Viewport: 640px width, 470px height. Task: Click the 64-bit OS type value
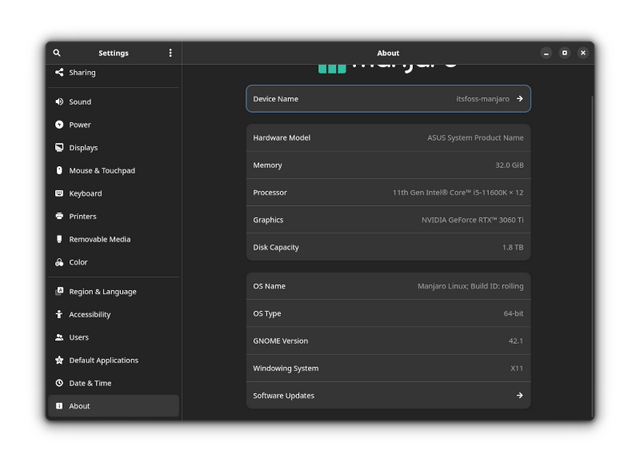513,313
